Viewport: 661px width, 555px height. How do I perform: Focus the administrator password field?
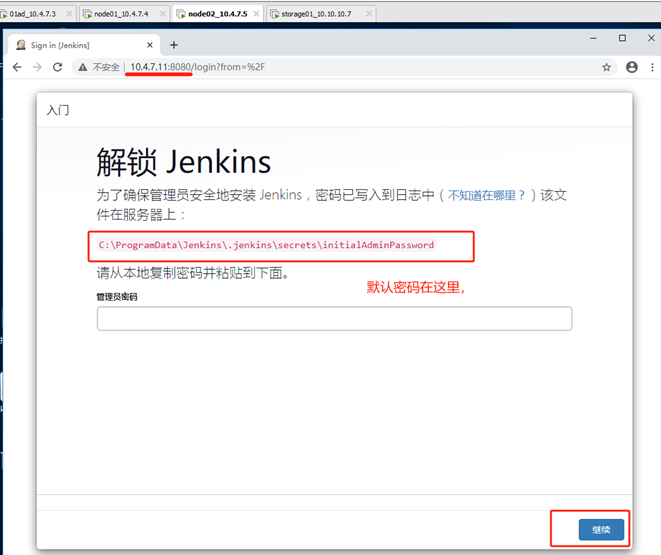(334, 319)
